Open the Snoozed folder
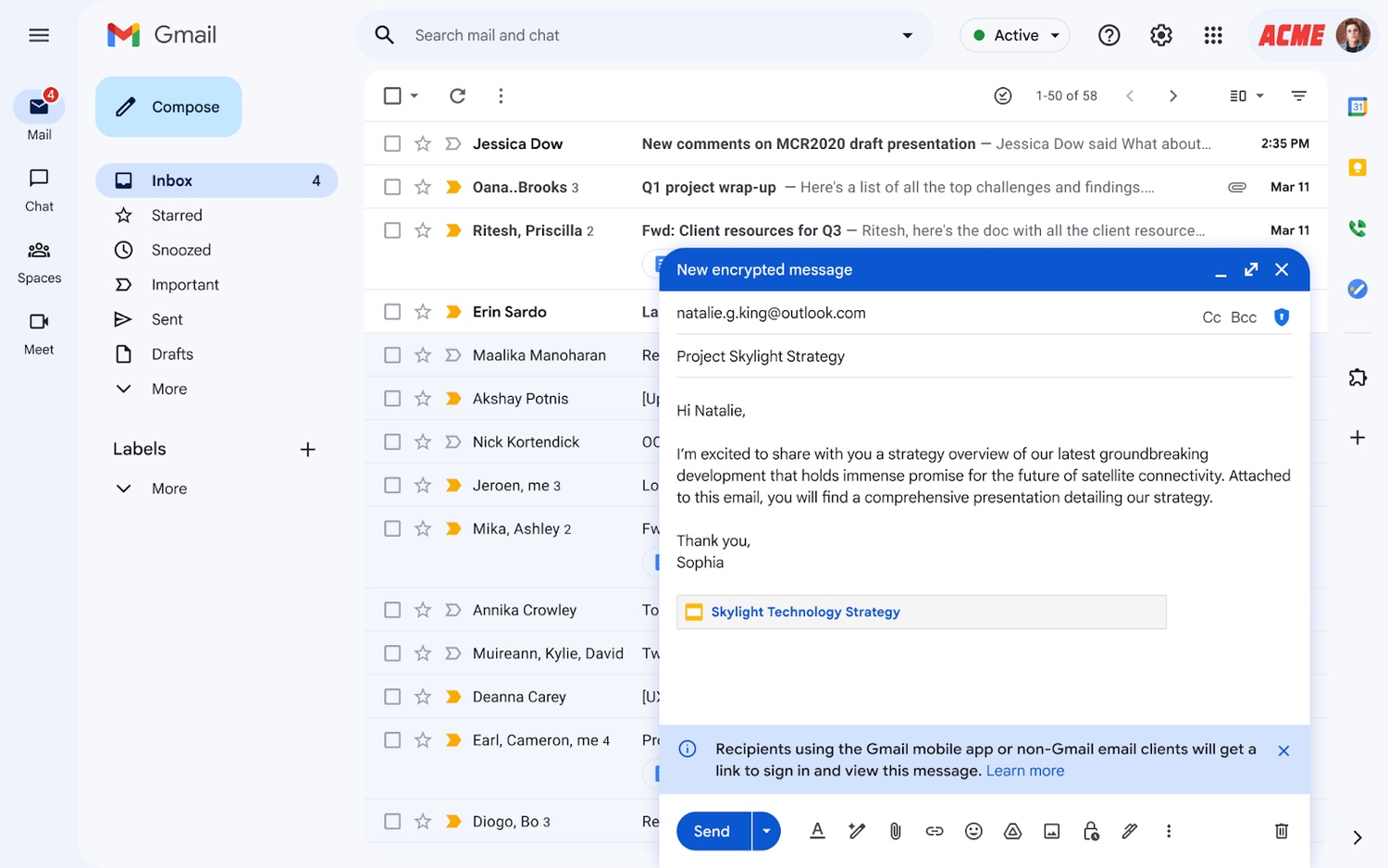Viewport: 1388px width, 868px height. point(180,250)
